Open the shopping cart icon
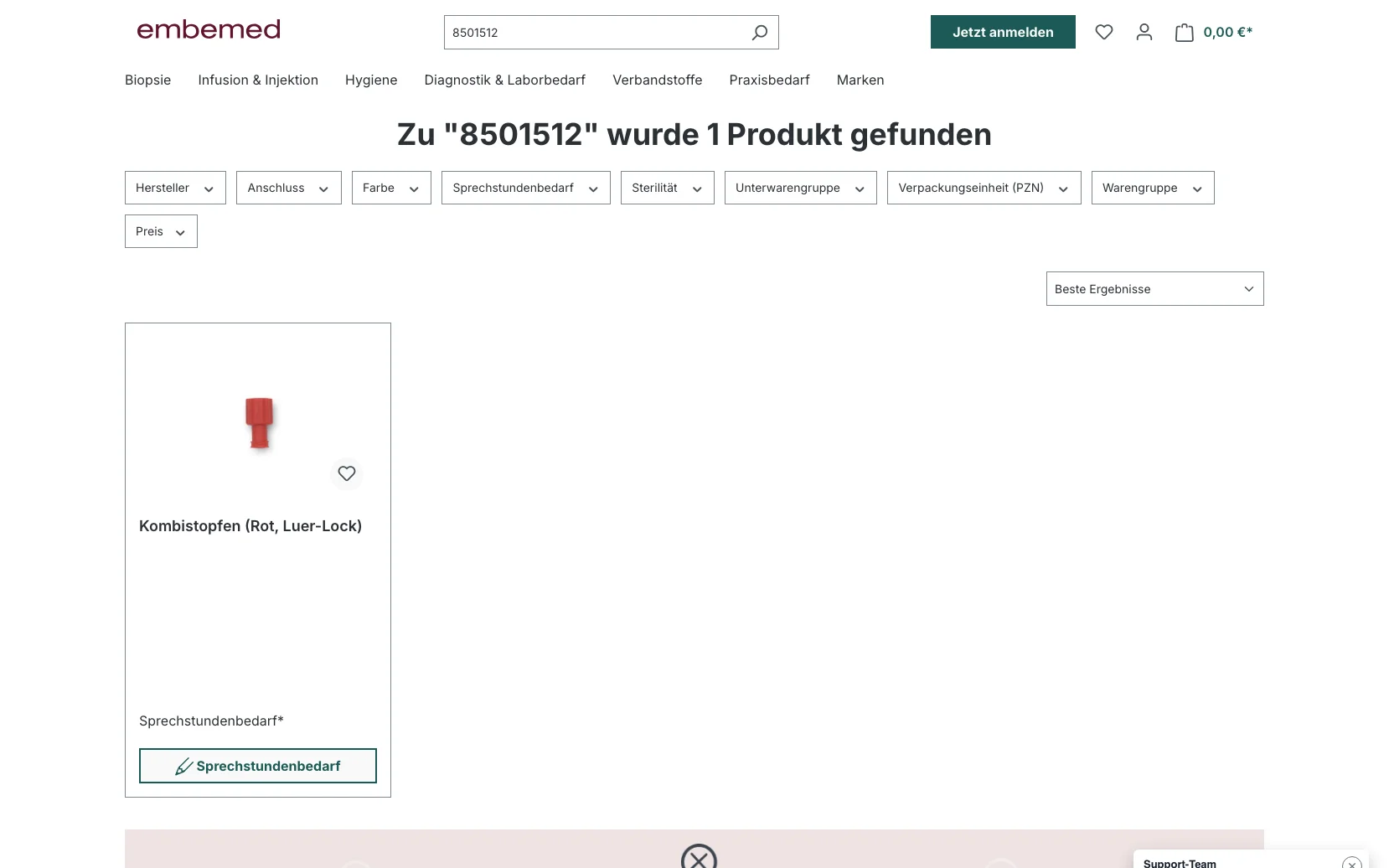Screen dimensions: 1389x868 [x=1184, y=33]
